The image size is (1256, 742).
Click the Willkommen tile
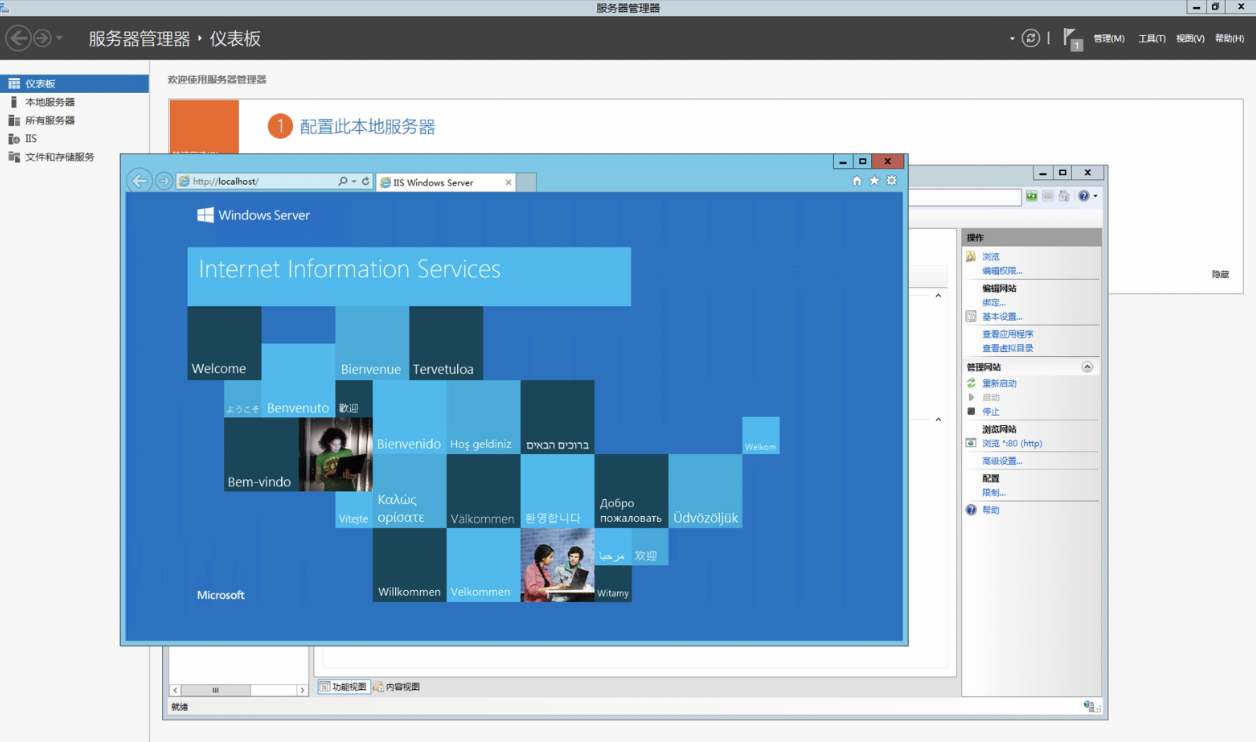(409, 565)
